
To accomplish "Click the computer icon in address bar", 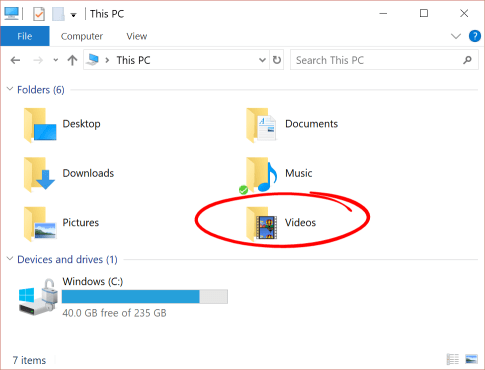I will pos(93,60).
